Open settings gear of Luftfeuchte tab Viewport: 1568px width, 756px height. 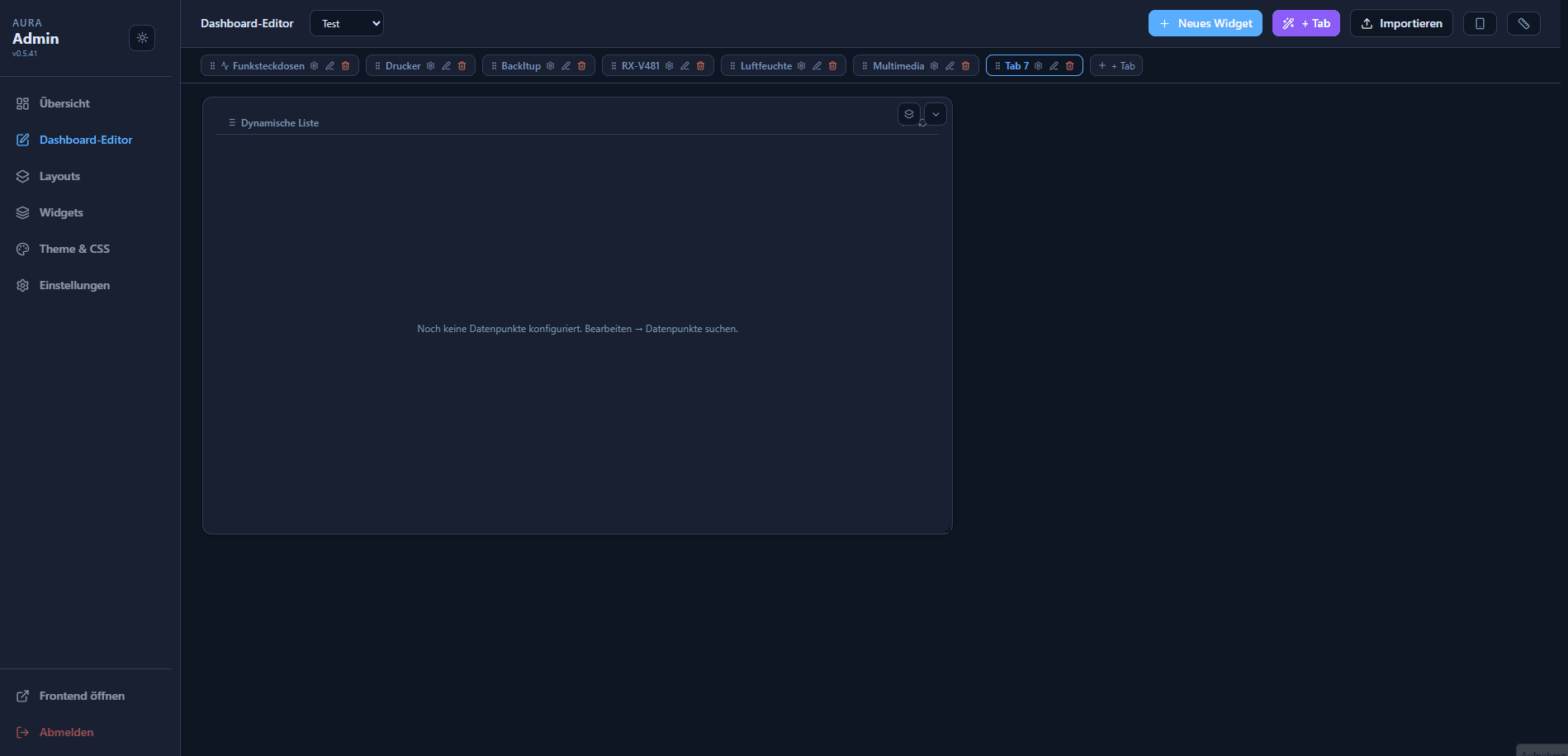[x=802, y=66]
